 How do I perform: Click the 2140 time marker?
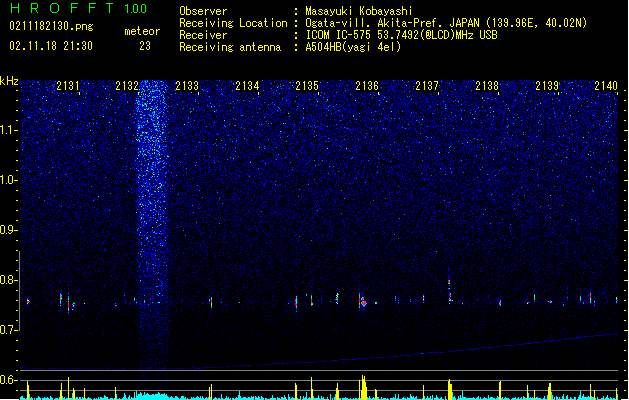pyautogui.click(x=606, y=86)
